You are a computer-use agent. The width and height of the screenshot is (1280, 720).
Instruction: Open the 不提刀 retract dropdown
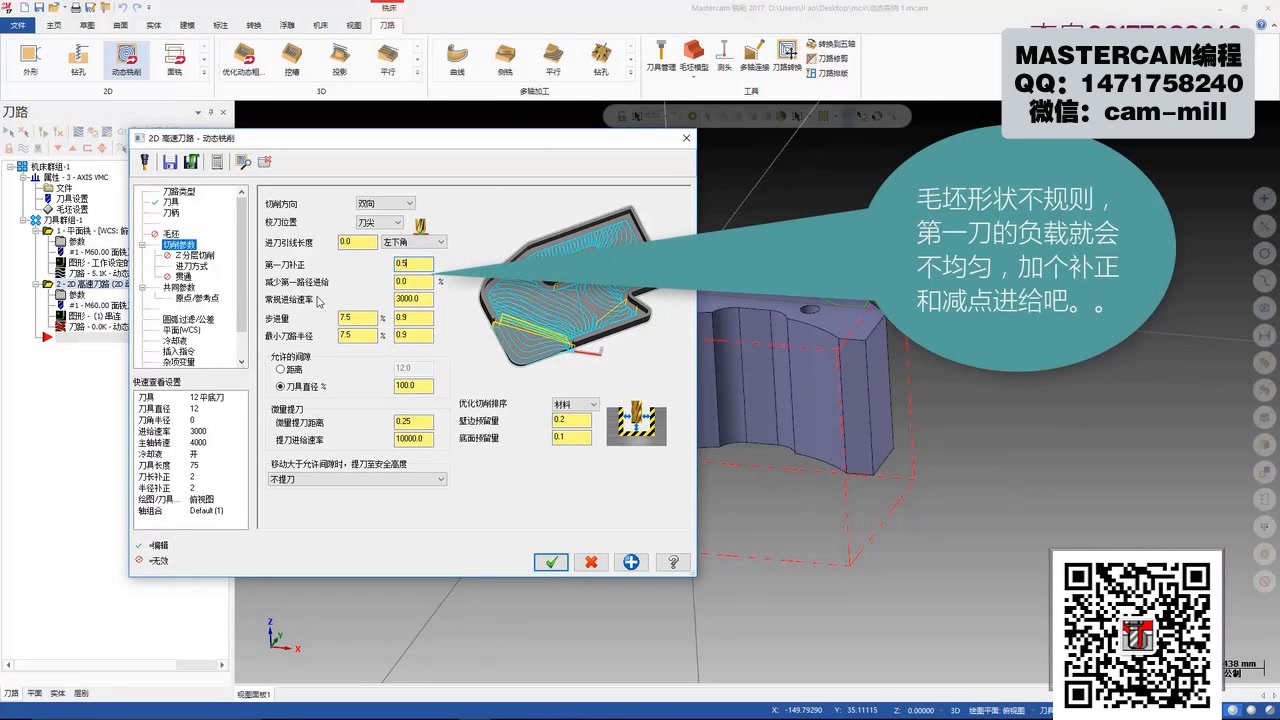[357, 480]
